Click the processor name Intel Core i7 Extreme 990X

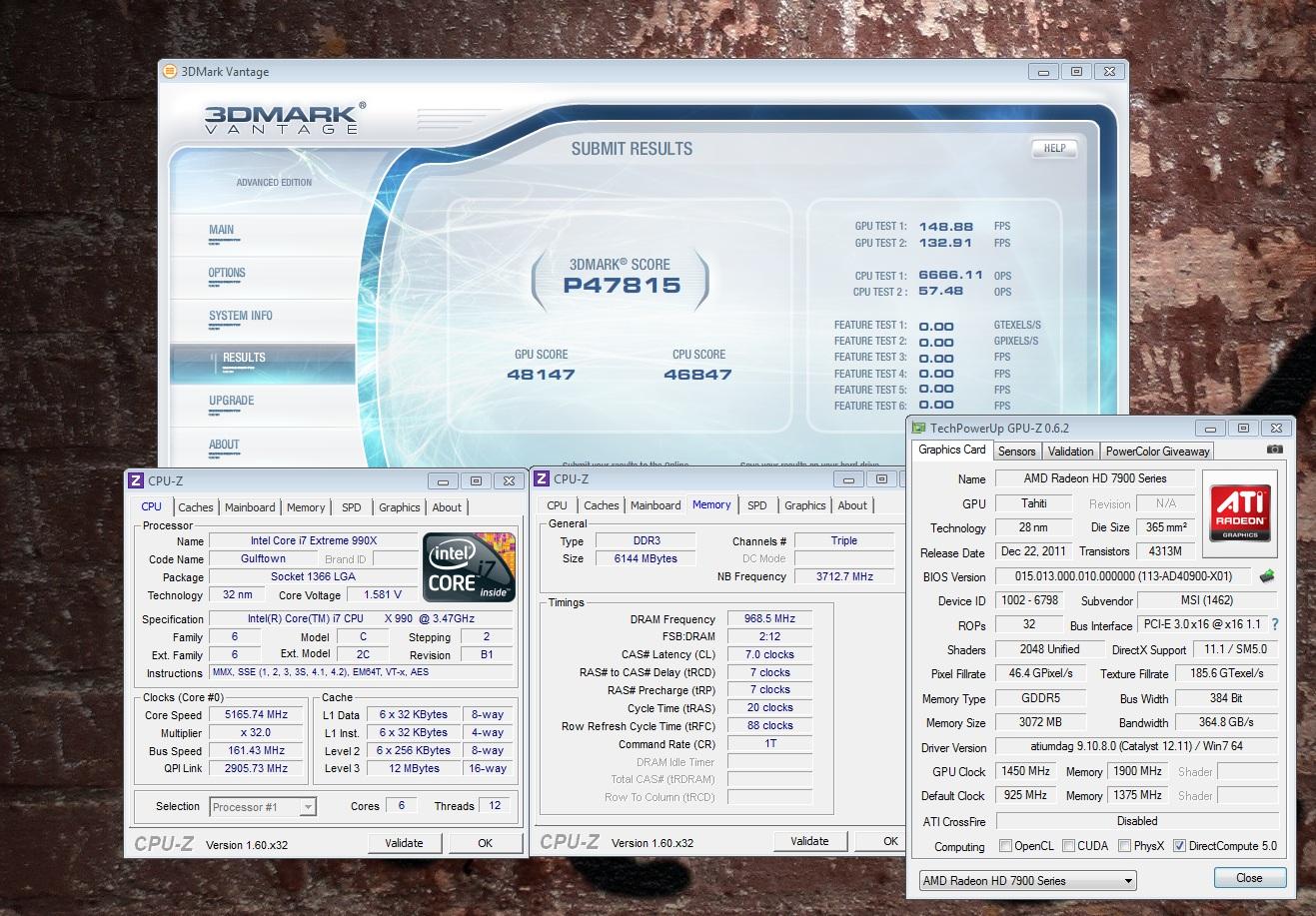coord(313,541)
